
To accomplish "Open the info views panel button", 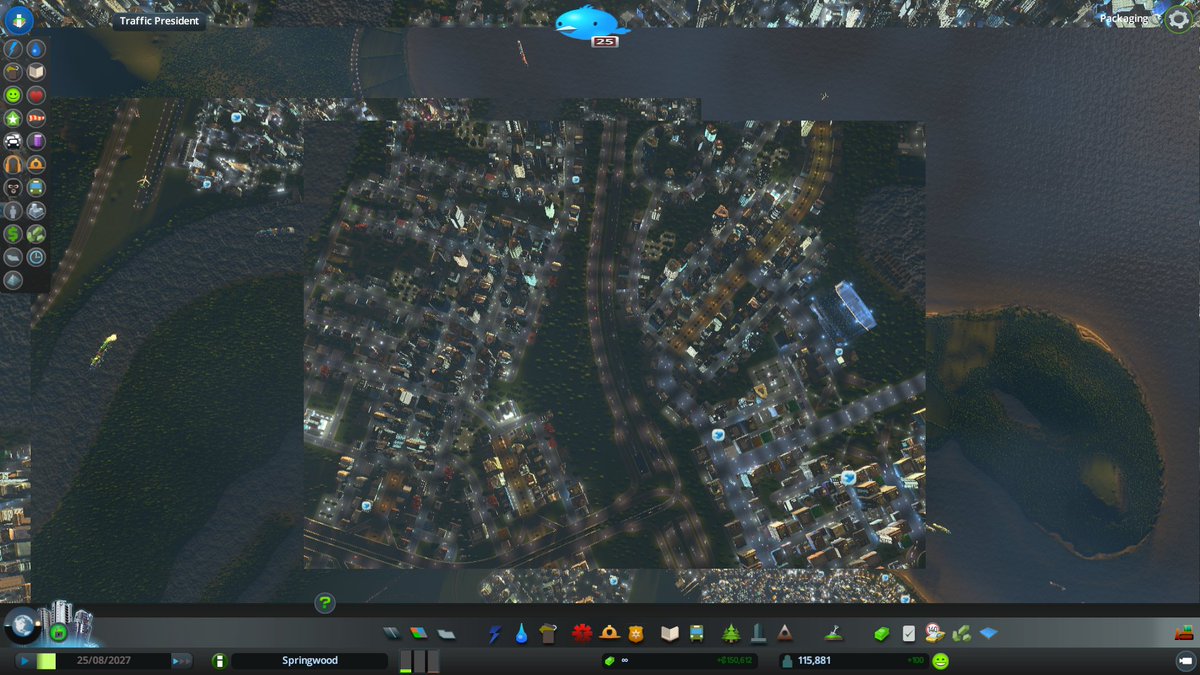I will click(x=18, y=20).
